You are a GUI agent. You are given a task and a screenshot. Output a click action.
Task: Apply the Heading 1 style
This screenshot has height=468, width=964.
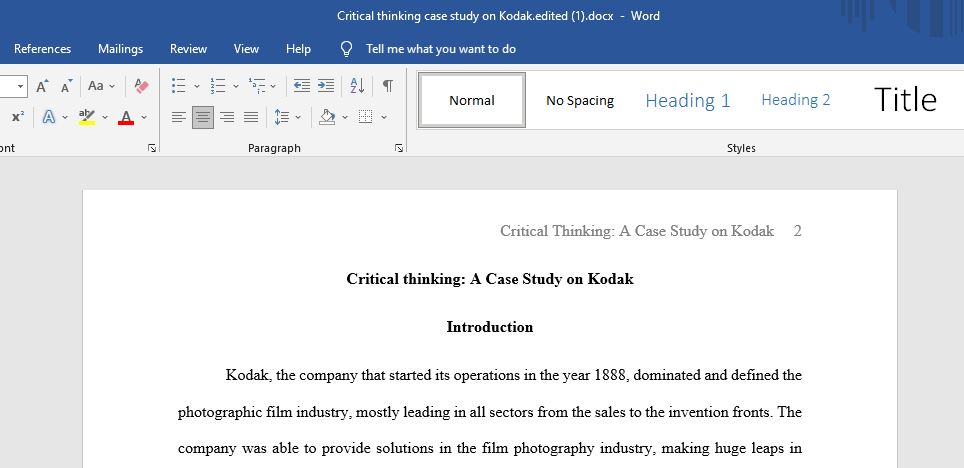[688, 100]
